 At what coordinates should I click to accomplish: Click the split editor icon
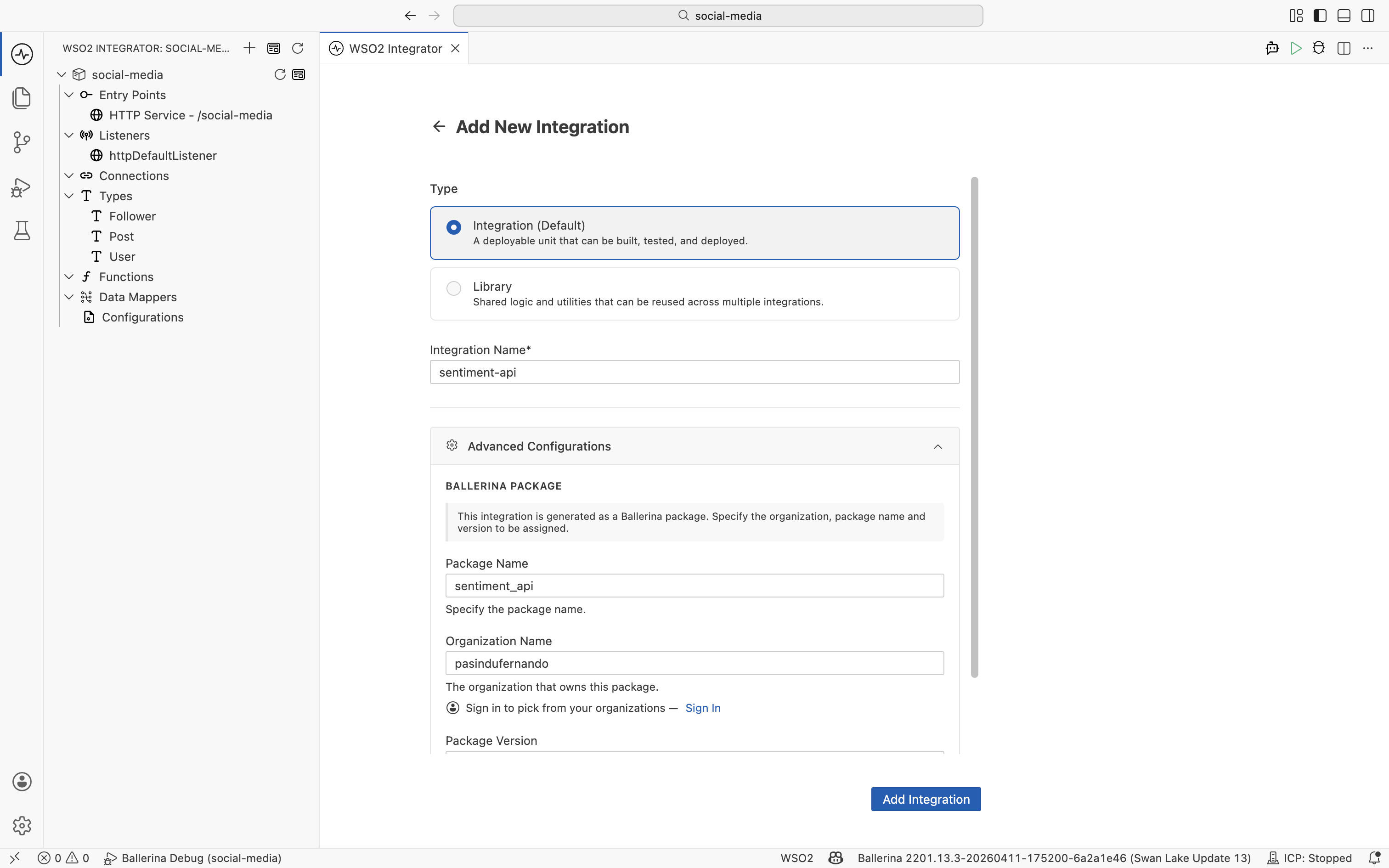coord(1344,48)
